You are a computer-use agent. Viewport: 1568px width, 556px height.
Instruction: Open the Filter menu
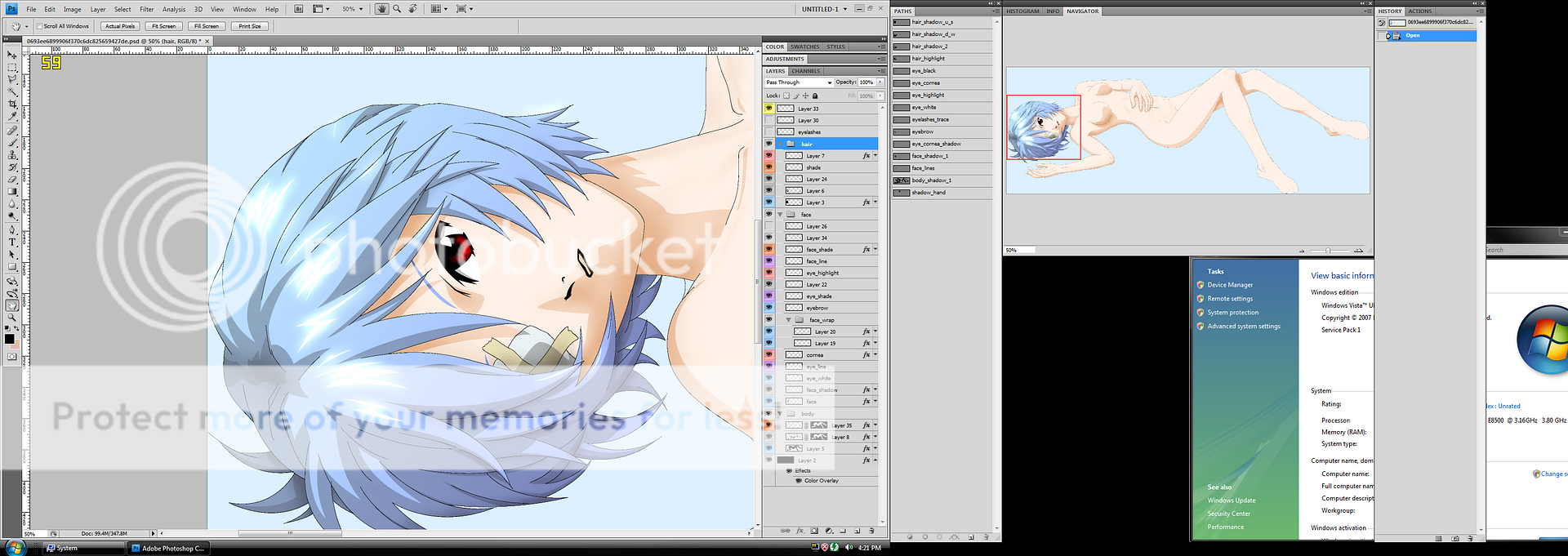[146, 9]
